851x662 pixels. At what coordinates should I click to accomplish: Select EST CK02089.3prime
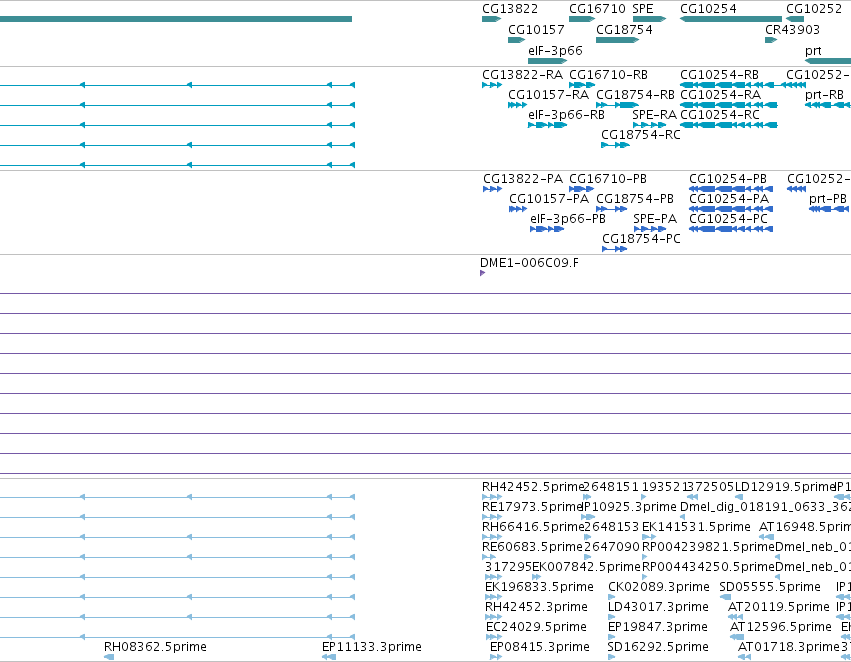[x=612, y=597]
